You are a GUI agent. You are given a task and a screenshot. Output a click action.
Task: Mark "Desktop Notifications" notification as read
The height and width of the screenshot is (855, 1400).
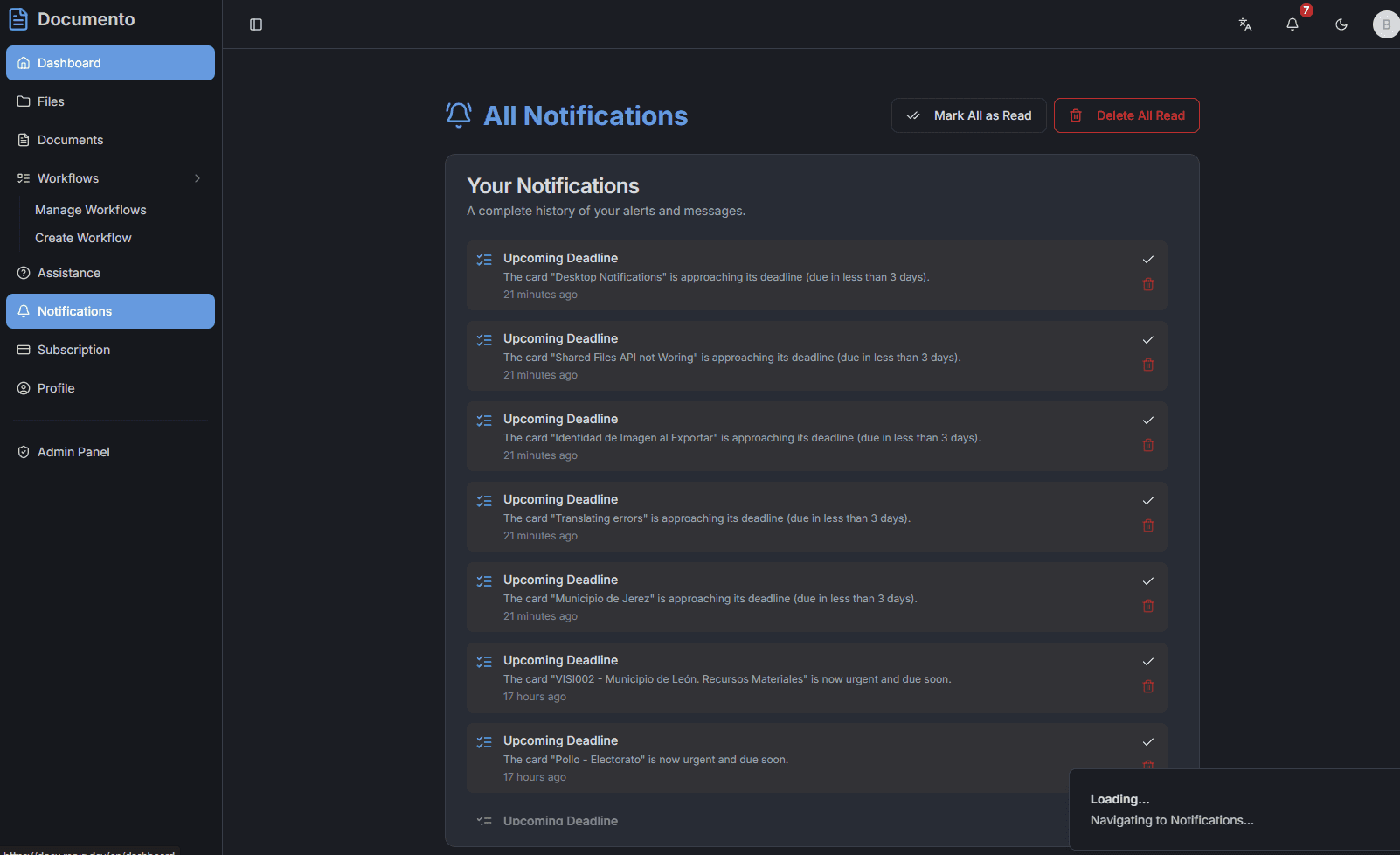click(1148, 259)
